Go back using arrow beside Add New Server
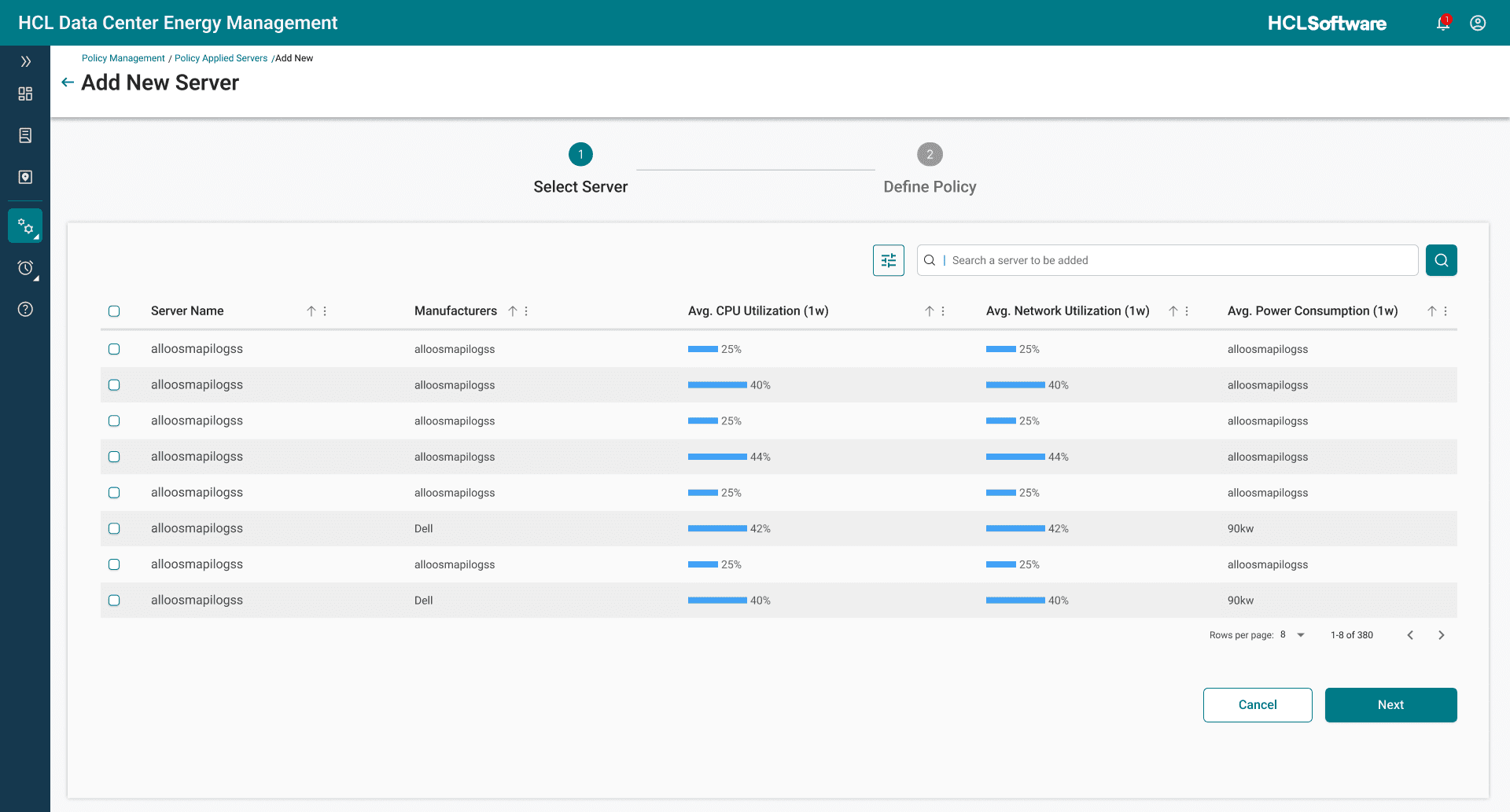Screen dimensions: 1510x812 [x=68, y=83]
